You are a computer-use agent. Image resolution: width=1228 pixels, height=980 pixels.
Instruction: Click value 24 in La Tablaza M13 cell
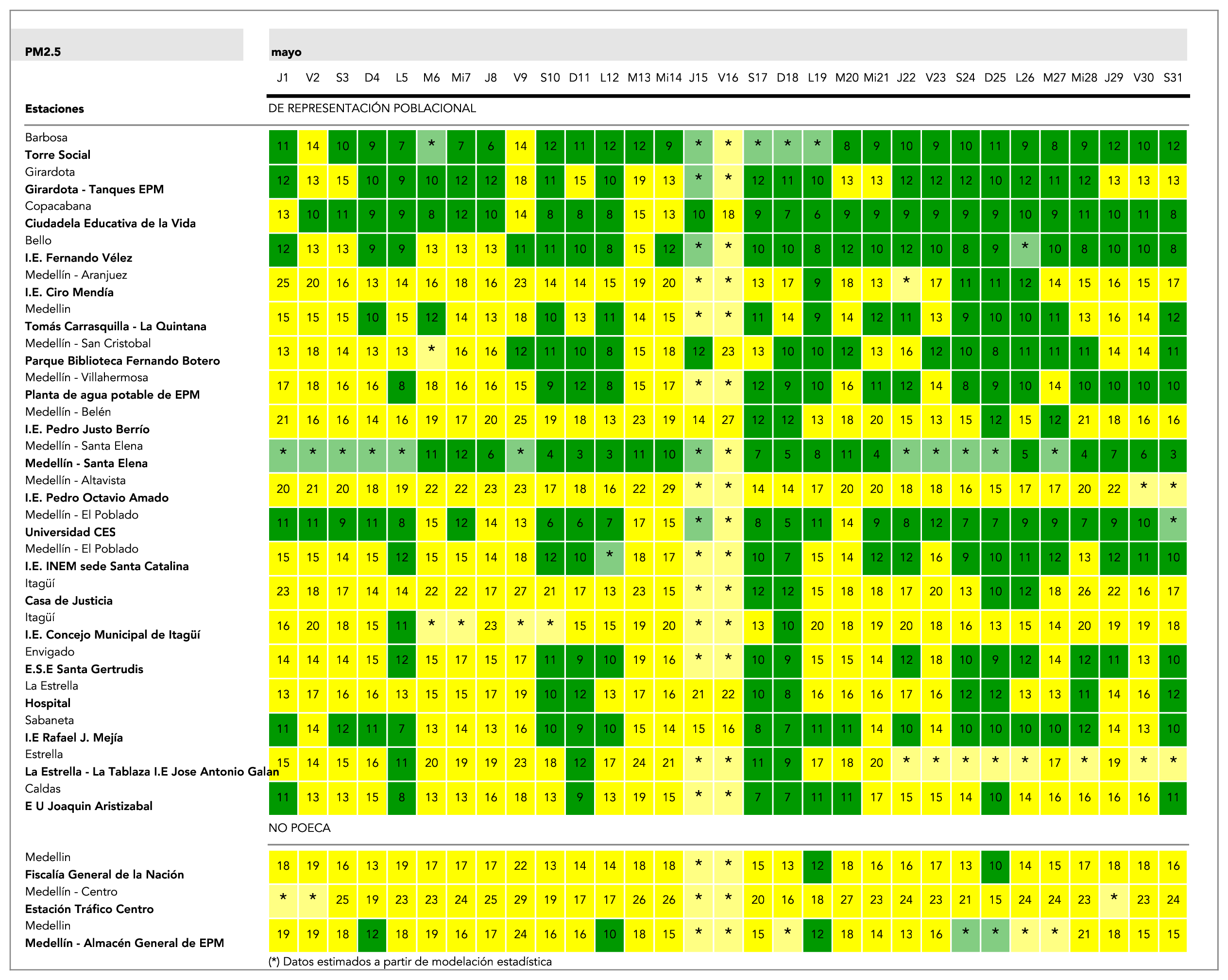(x=639, y=763)
